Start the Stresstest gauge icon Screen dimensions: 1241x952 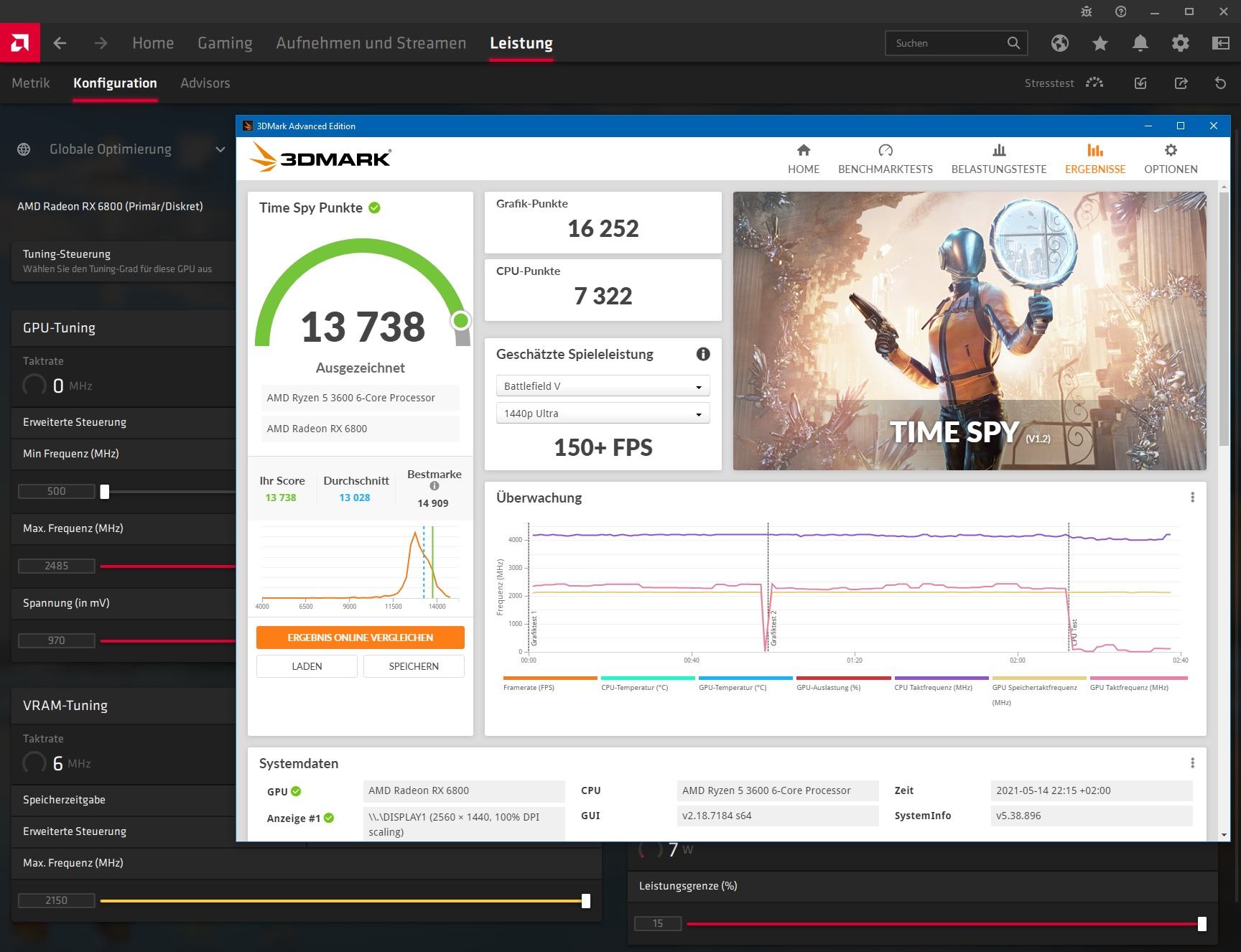click(1094, 83)
